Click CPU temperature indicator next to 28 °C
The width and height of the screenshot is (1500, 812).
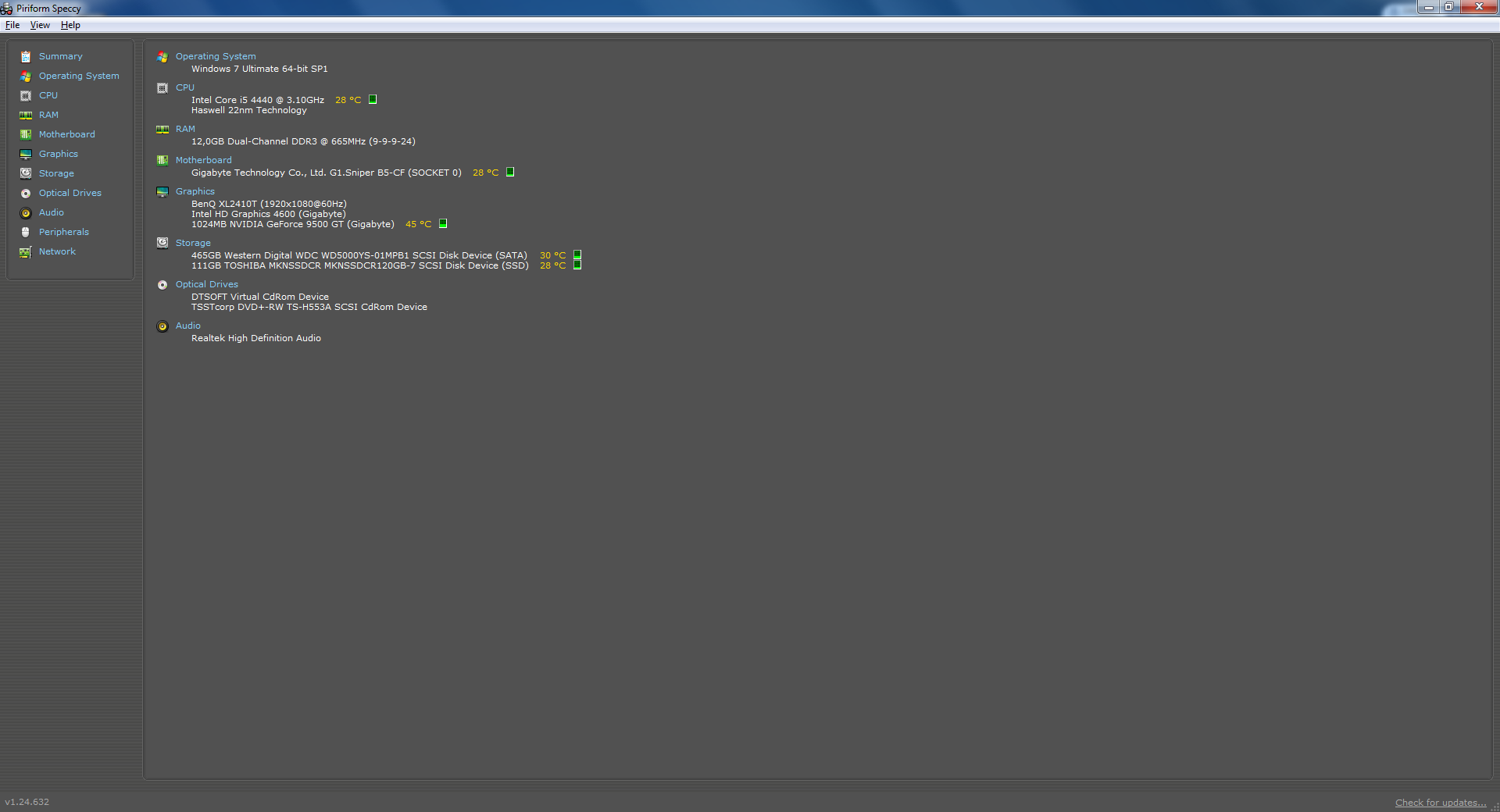click(x=373, y=100)
